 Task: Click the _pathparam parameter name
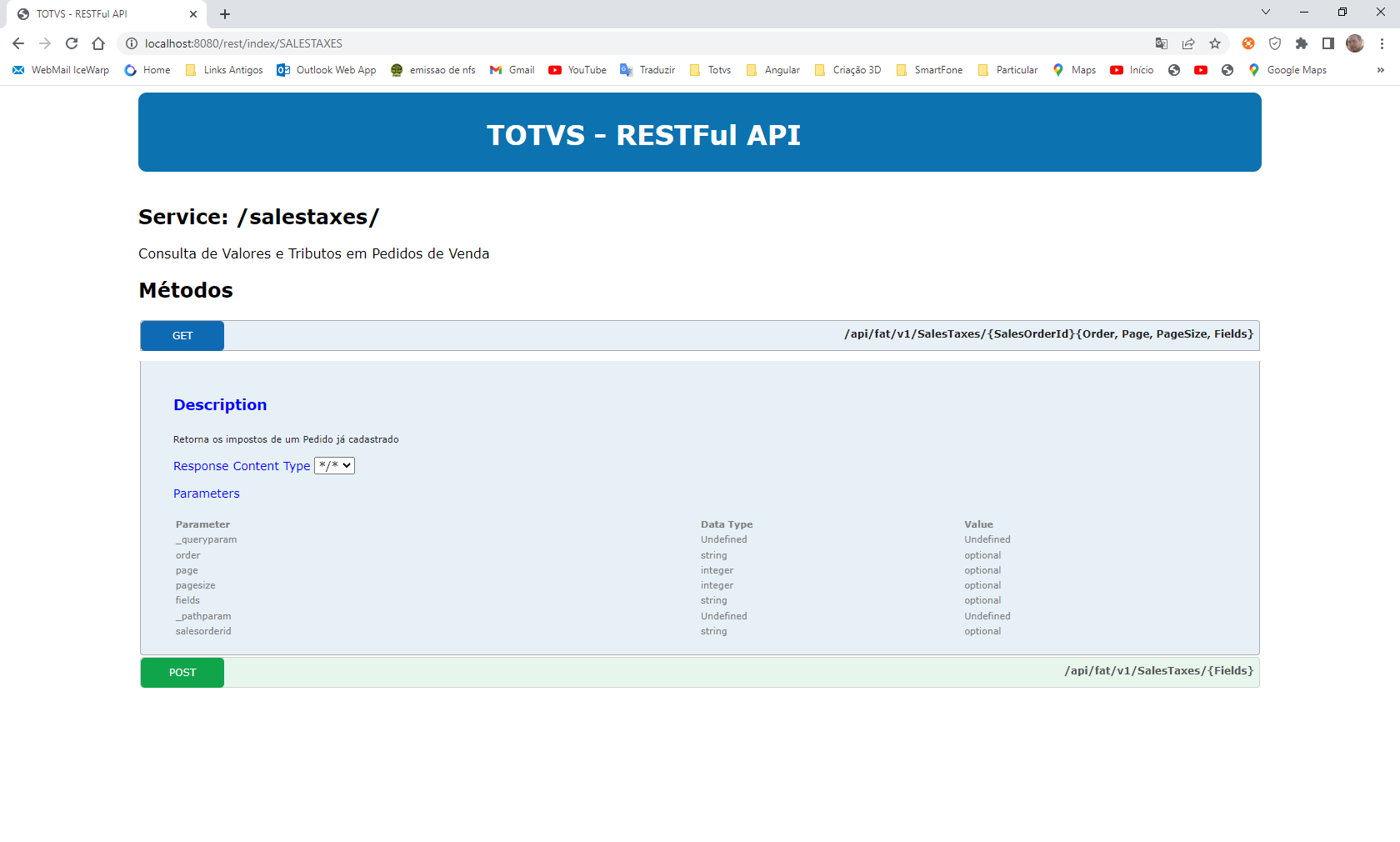tap(203, 616)
